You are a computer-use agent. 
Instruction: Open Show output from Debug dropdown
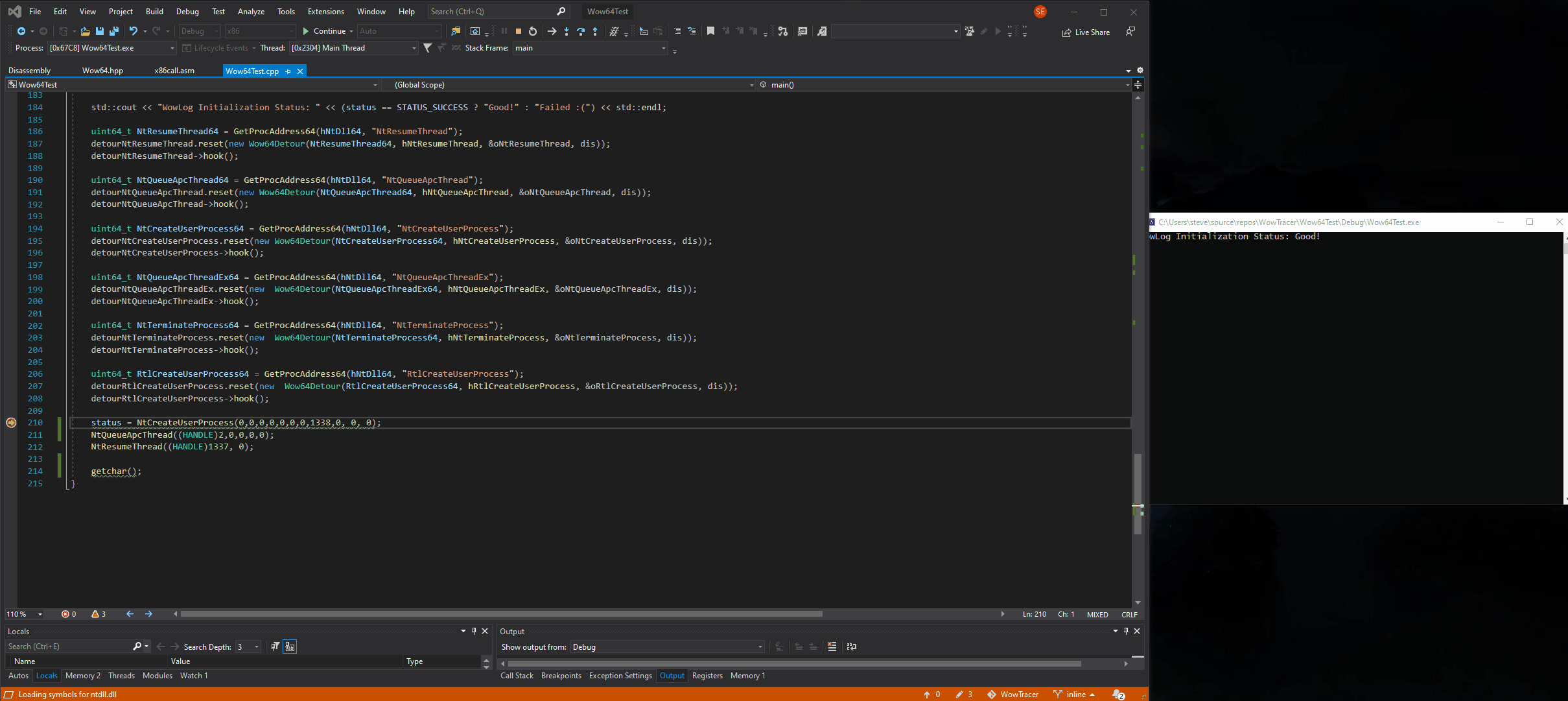(x=760, y=647)
